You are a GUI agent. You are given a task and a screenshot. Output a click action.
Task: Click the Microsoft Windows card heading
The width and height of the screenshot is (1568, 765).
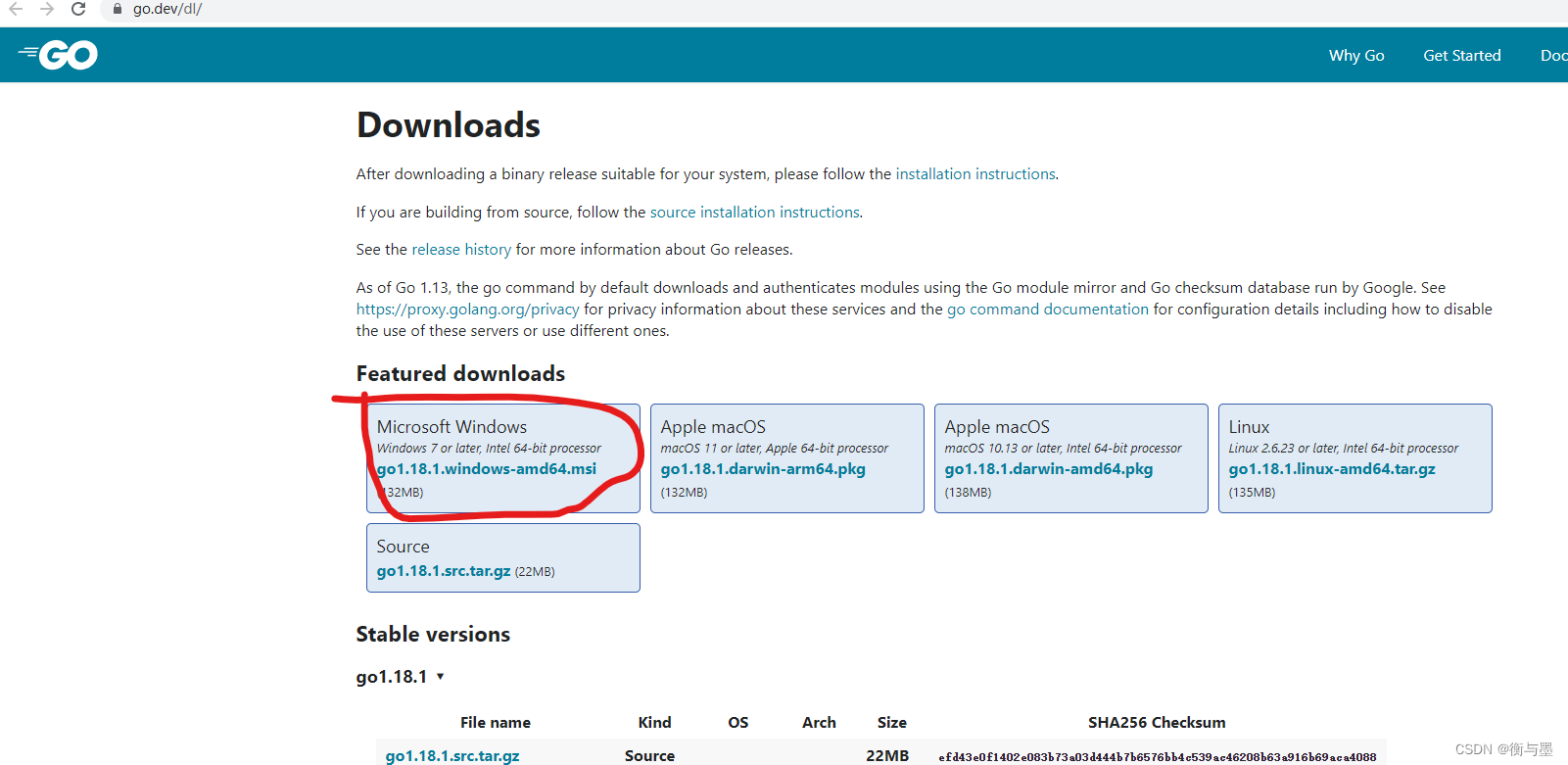pyautogui.click(x=451, y=427)
